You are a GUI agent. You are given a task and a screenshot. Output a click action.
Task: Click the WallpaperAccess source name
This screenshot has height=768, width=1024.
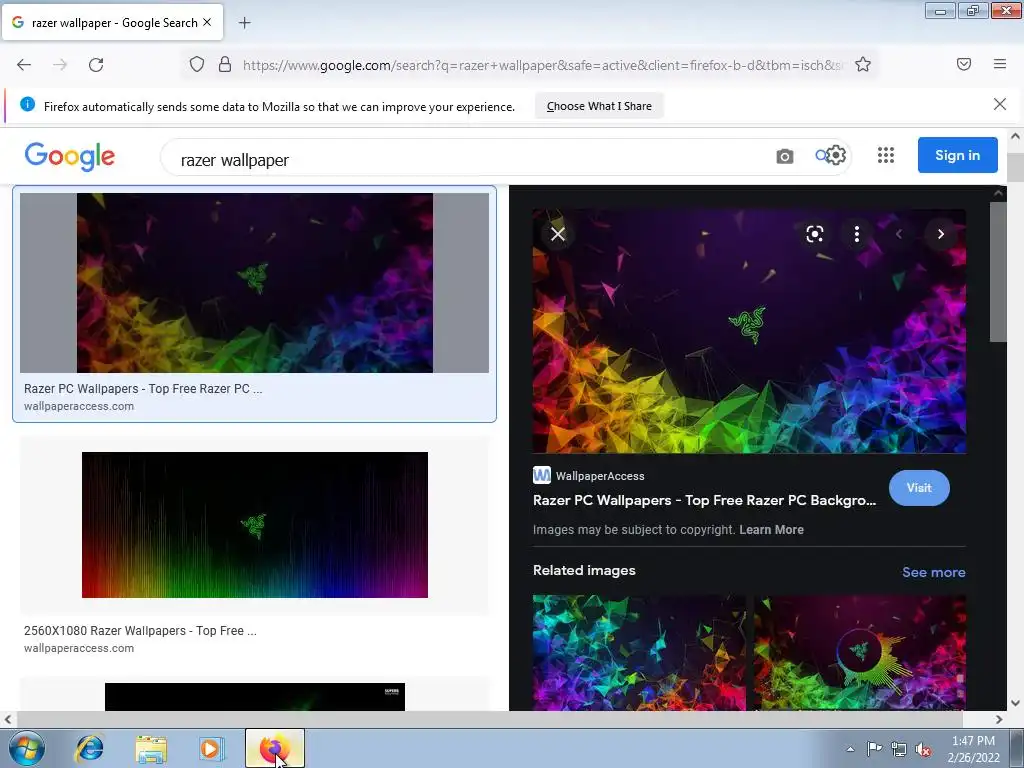pyautogui.click(x=600, y=476)
